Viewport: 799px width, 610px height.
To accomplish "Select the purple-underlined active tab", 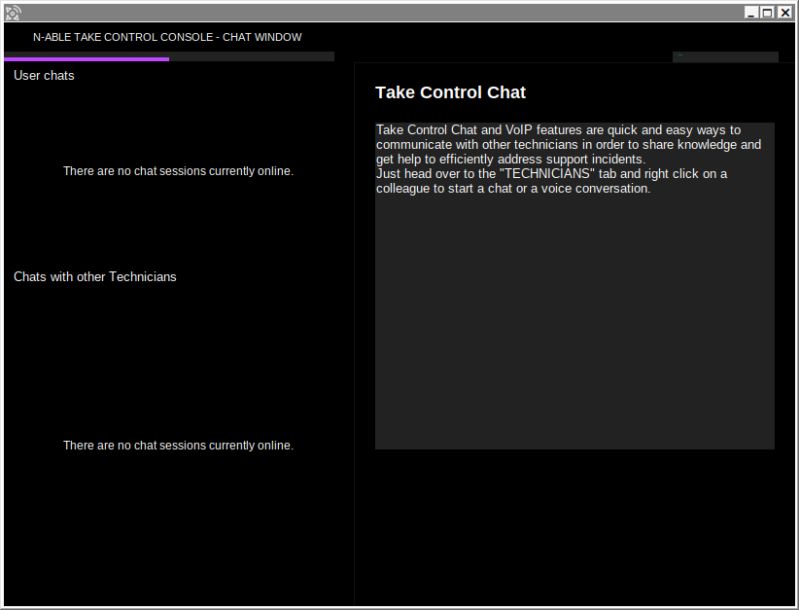I will 87,57.
